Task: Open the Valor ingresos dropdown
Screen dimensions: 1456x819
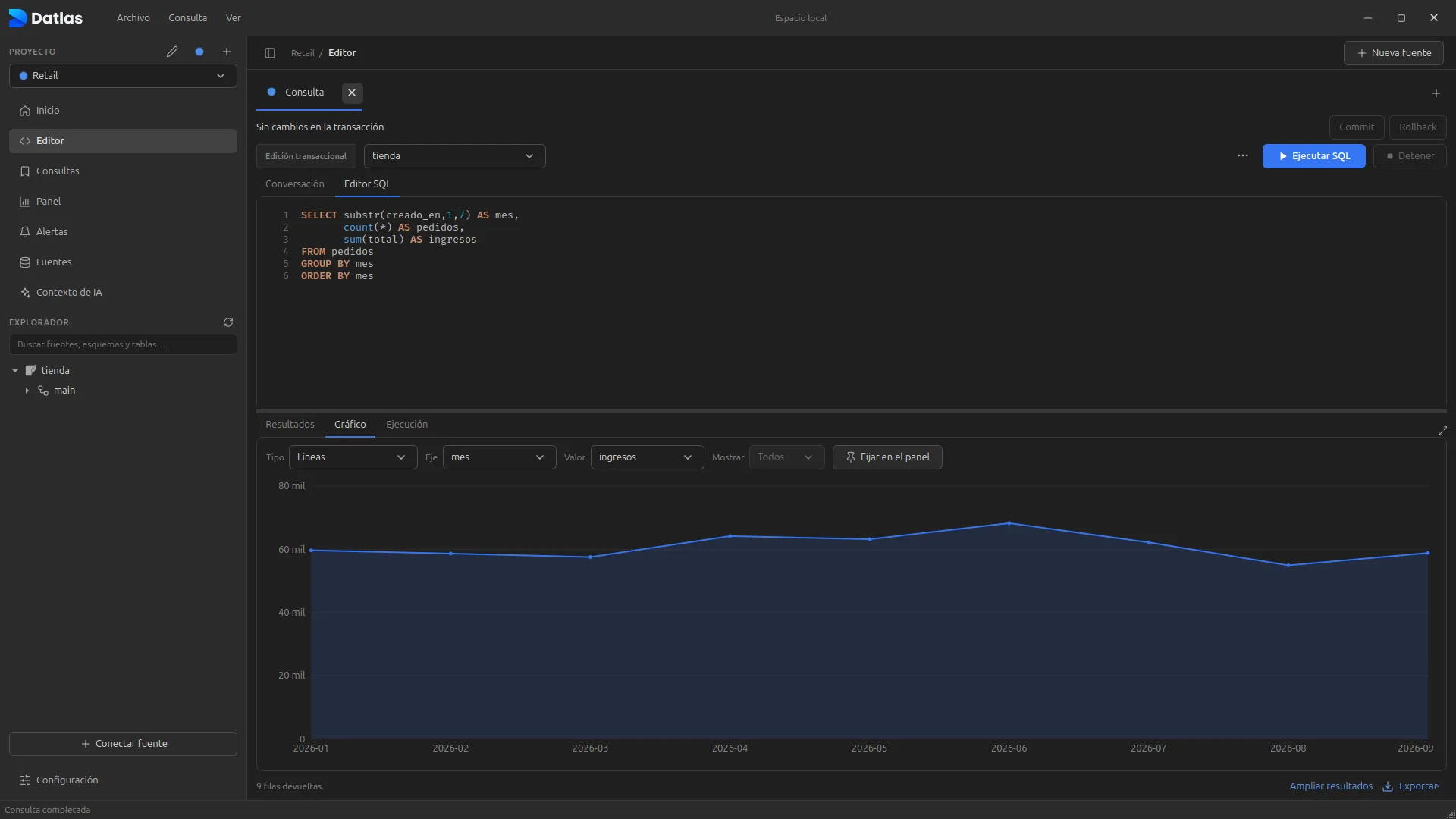Action: 647,457
